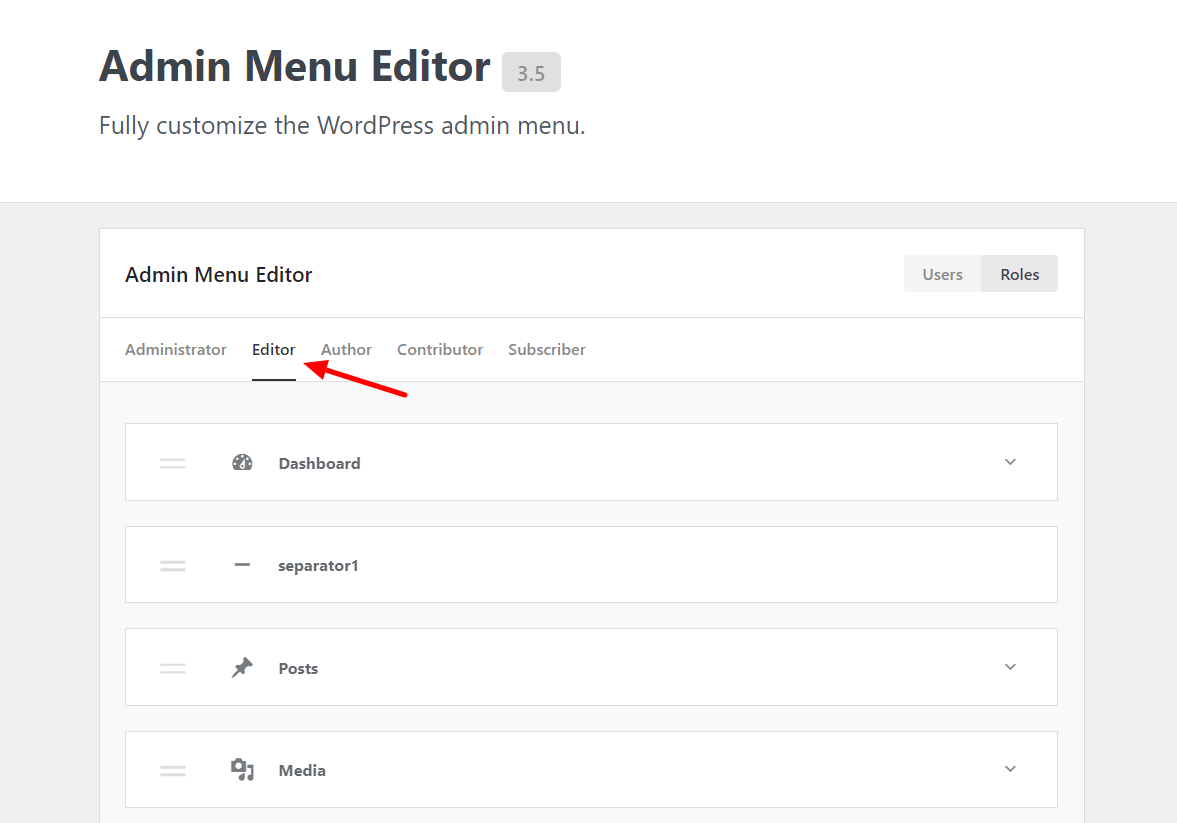Expand the Dashboard menu item chevron
1177x823 pixels.
[1010, 462]
